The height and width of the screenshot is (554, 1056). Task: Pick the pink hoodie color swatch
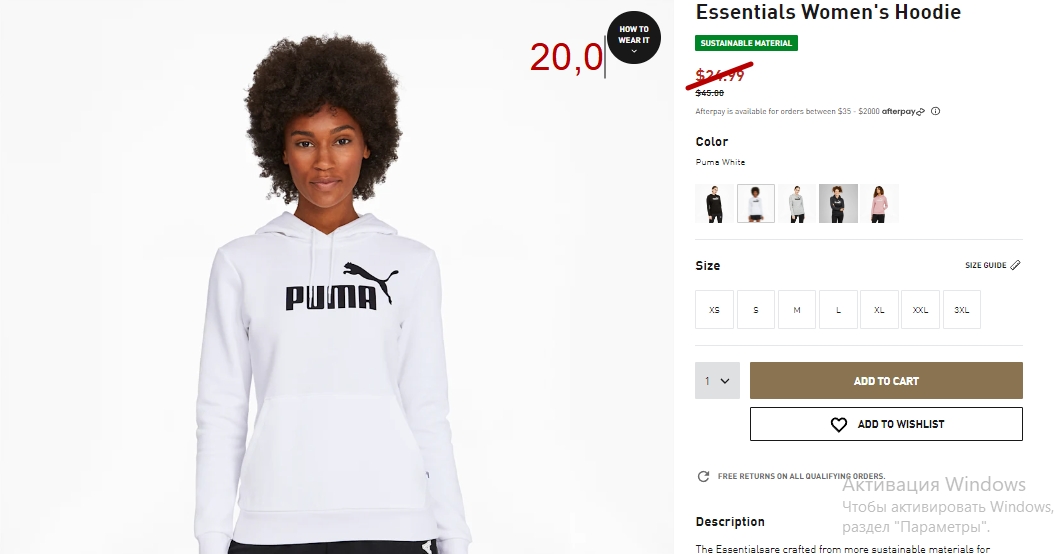tap(879, 203)
